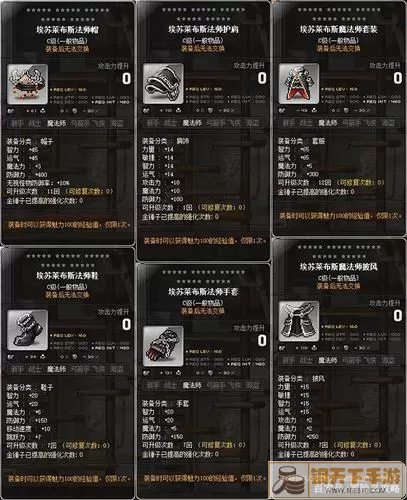
Task: Click the 埃苏莱布斯法师帽 hat item icon
Action: 28,84
